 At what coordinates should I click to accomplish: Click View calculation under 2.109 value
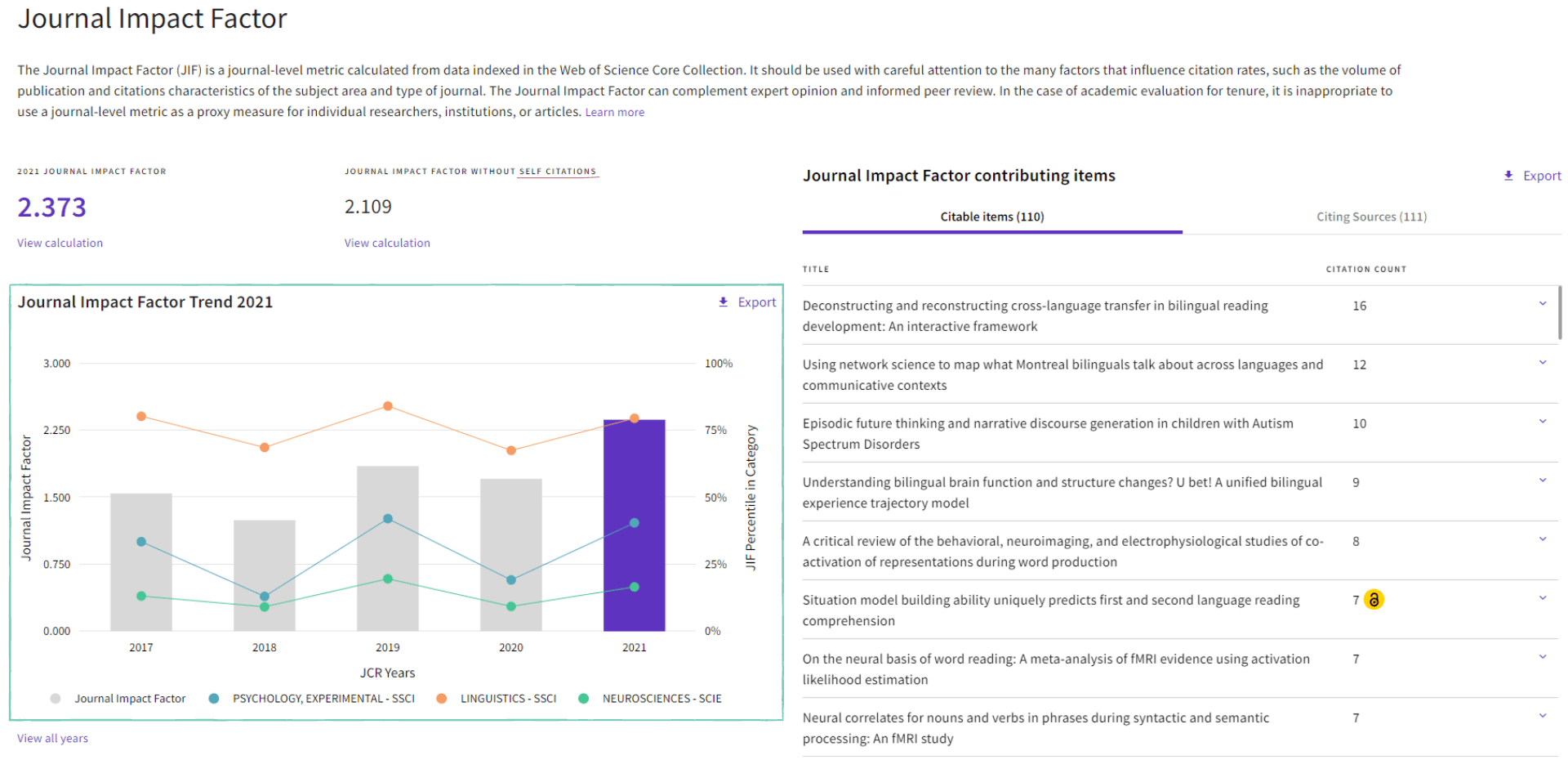tap(387, 243)
